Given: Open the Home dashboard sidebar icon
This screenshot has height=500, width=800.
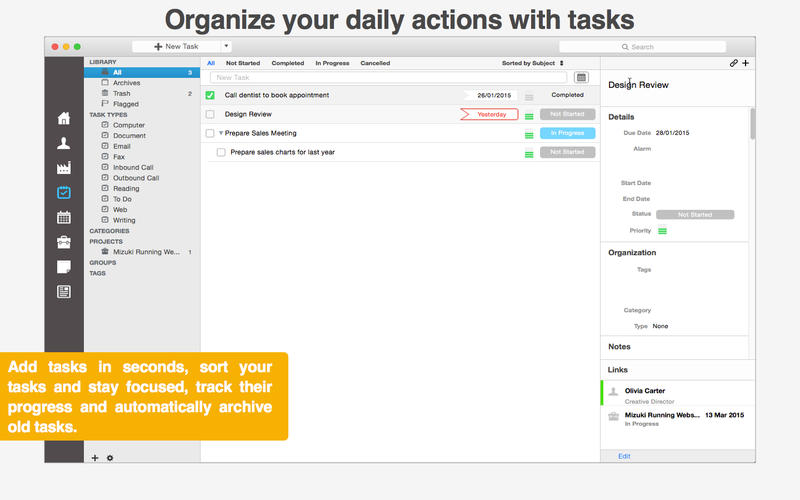Looking at the screenshot, I should click(x=64, y=118).
